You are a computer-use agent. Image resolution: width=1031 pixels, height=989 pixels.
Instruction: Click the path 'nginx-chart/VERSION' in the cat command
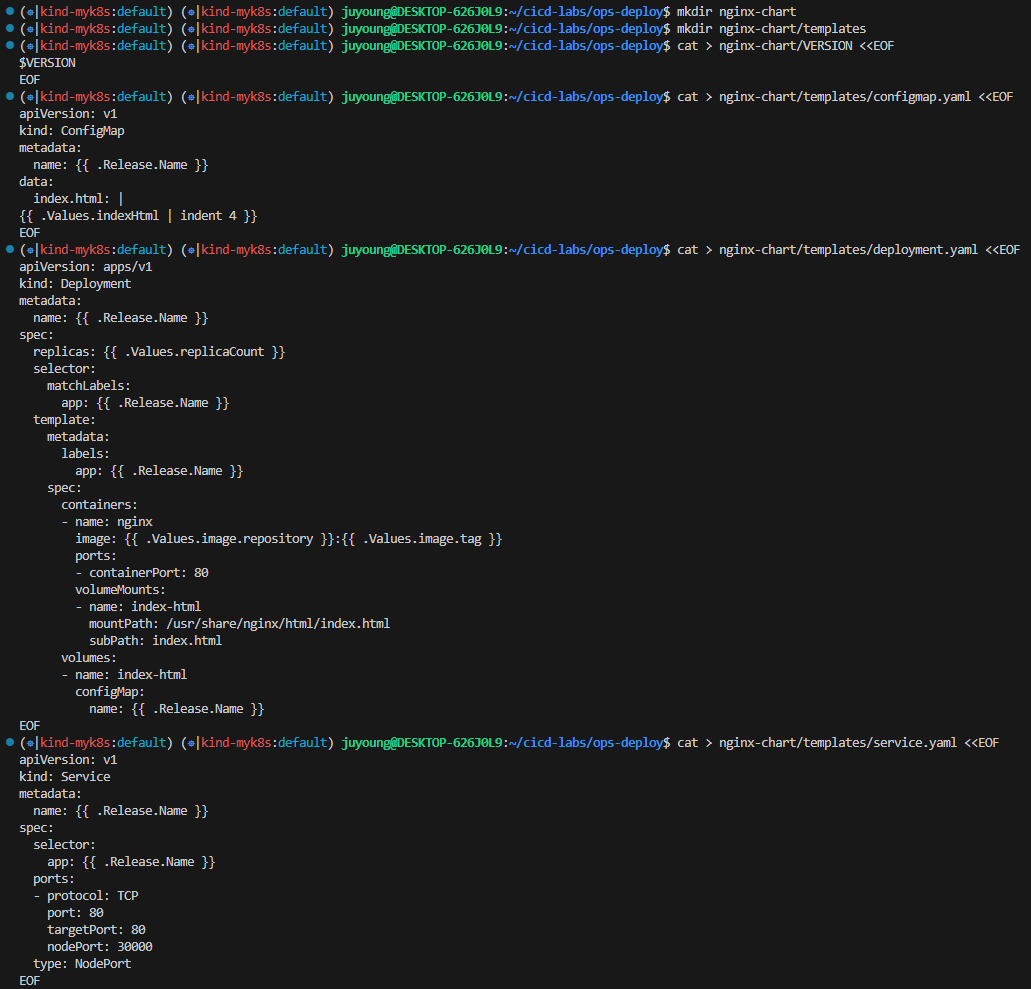coord(785,46)
